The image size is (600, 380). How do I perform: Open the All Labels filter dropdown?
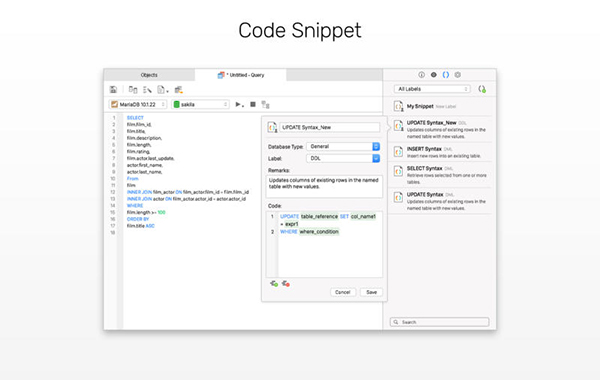tap(432, 89)
